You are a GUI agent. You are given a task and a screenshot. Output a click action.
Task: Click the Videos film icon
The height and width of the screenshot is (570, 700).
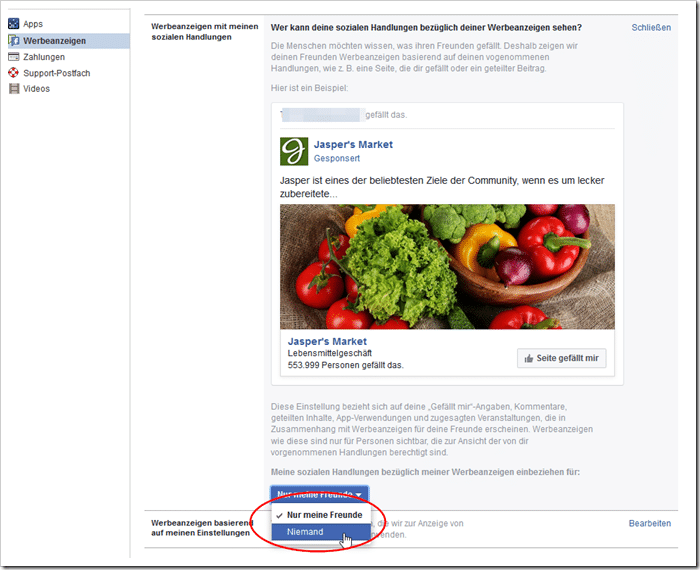click(x=14, y=88)
